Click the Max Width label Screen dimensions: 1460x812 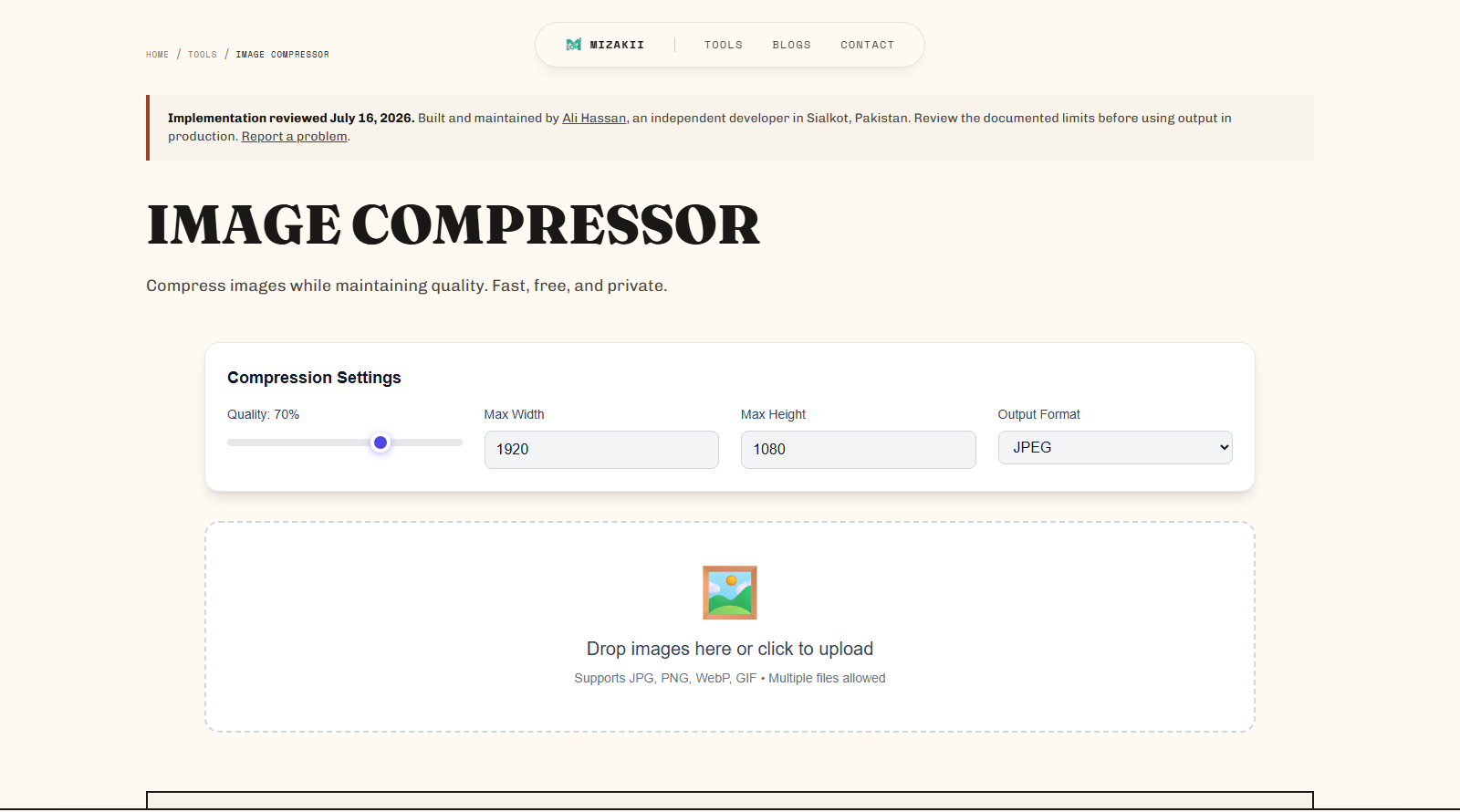click(x=514, y=414)
